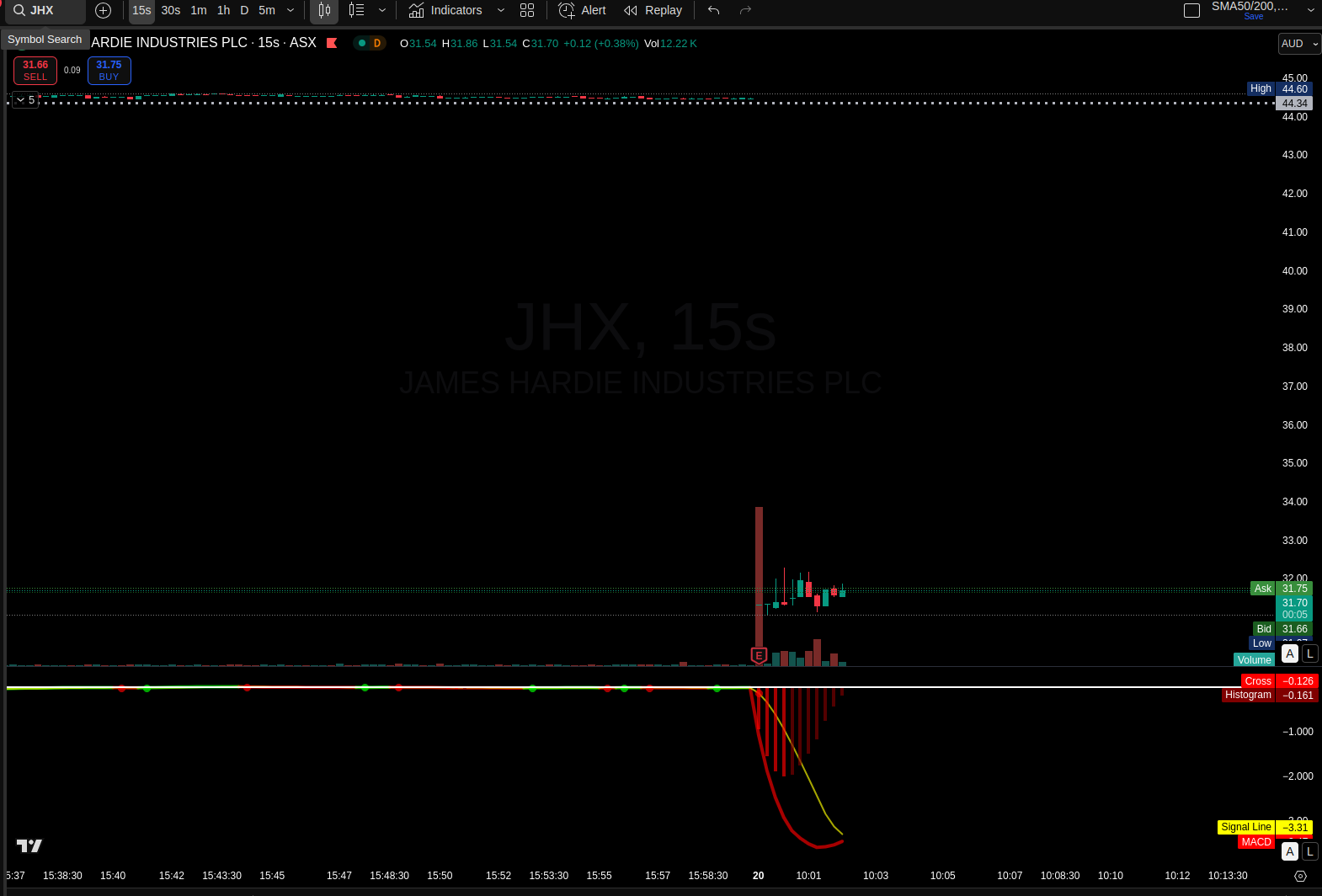Image resolution: width=1322 pixels, height=896 pixels.
Task: Open the candlestick chart type selector
Action: click(x=324, y=11)
